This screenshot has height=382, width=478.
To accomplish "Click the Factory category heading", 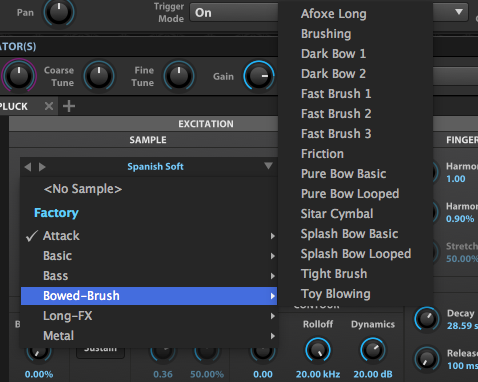I will [56, 213].
